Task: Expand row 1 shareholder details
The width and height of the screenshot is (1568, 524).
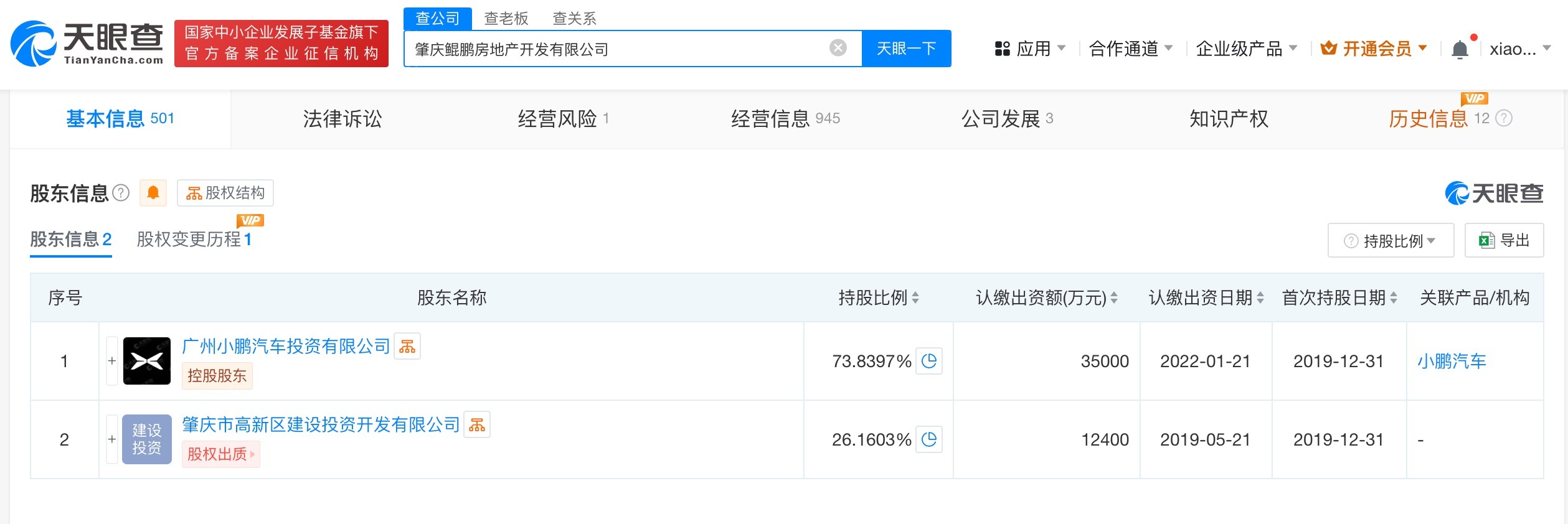Action: click(112, 361)
